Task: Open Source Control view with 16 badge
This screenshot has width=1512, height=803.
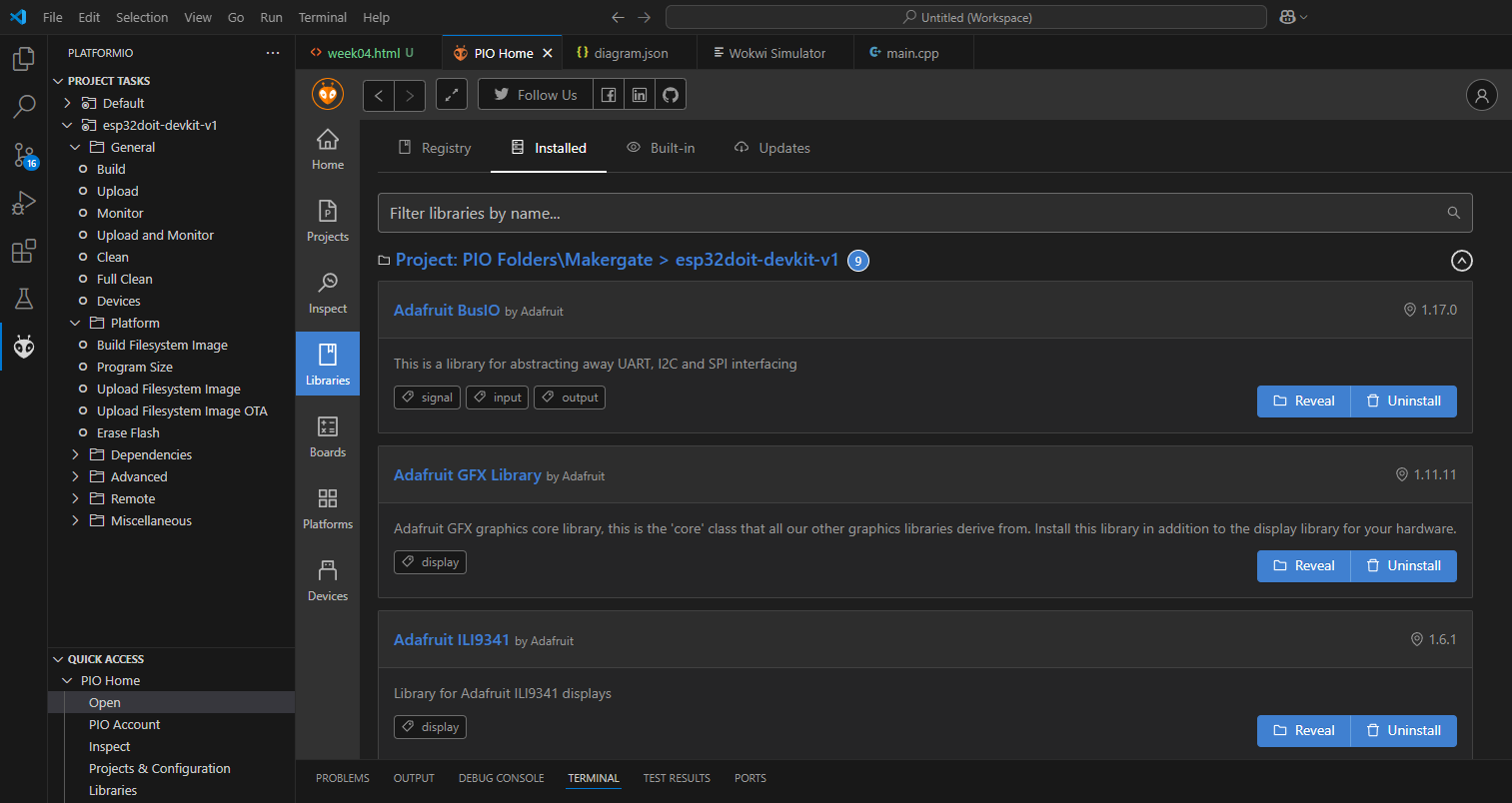Action: point(24,155)
